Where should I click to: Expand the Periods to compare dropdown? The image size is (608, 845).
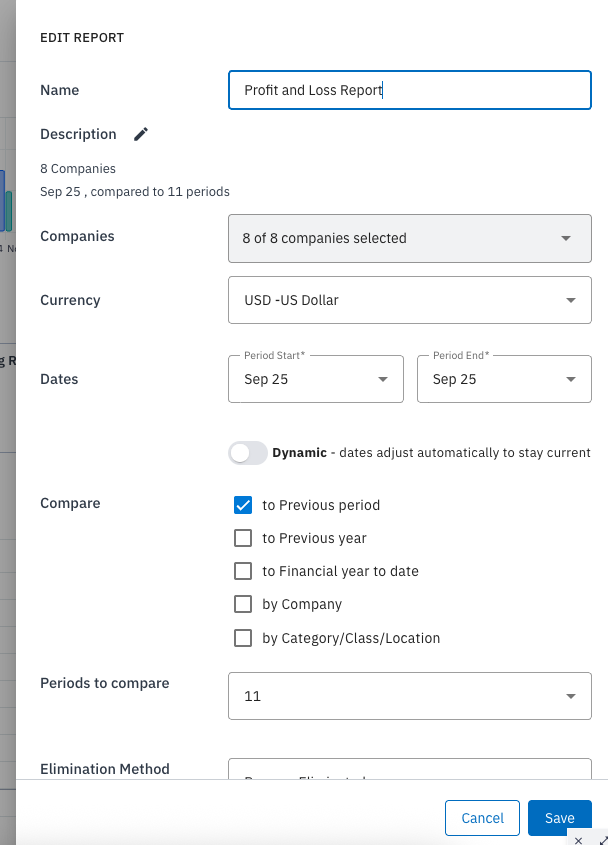[410, 695]
